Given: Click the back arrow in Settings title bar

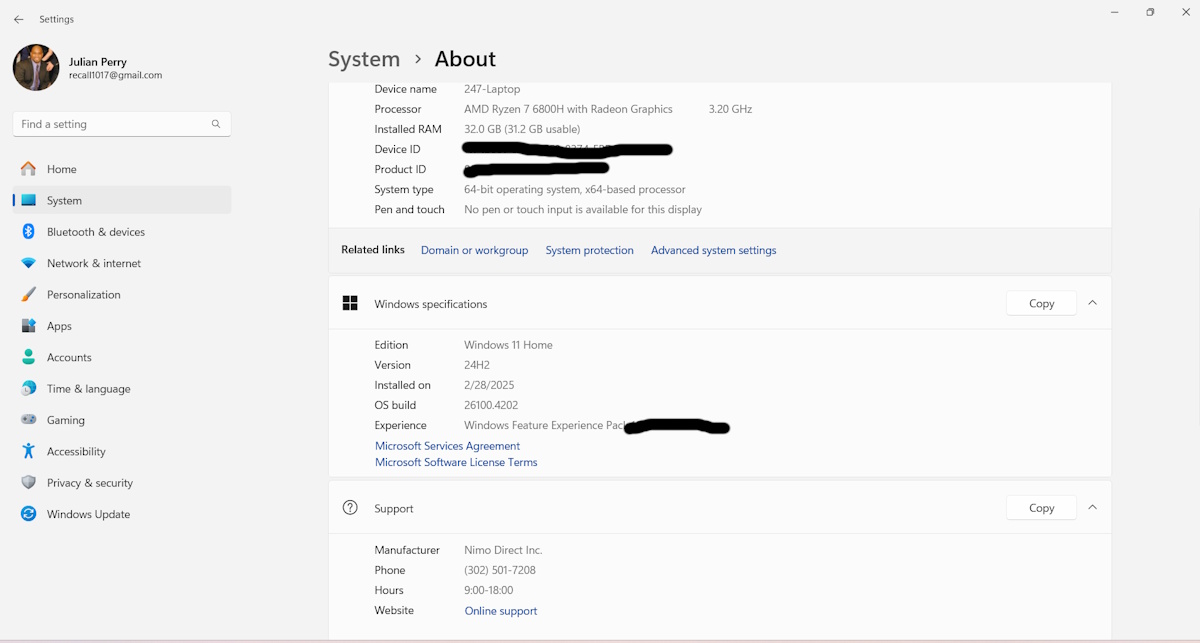Looking at the screenshot, I should click(18, 19).
